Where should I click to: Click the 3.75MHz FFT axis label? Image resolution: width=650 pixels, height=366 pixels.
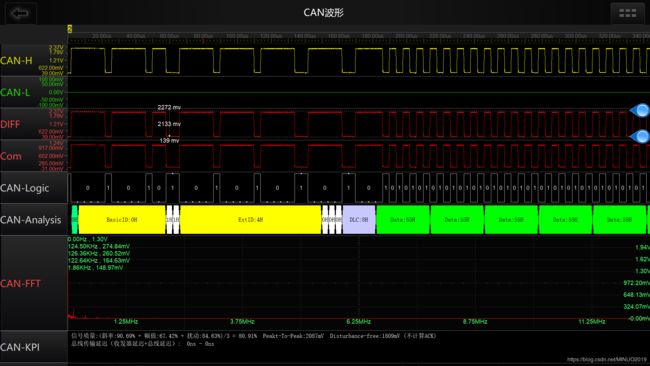tap(242, 322)
